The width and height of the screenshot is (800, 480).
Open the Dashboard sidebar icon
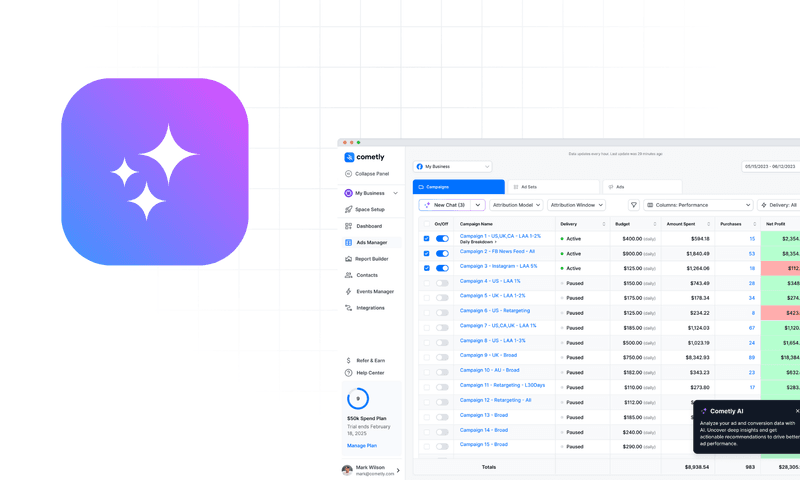click(348, 226)
